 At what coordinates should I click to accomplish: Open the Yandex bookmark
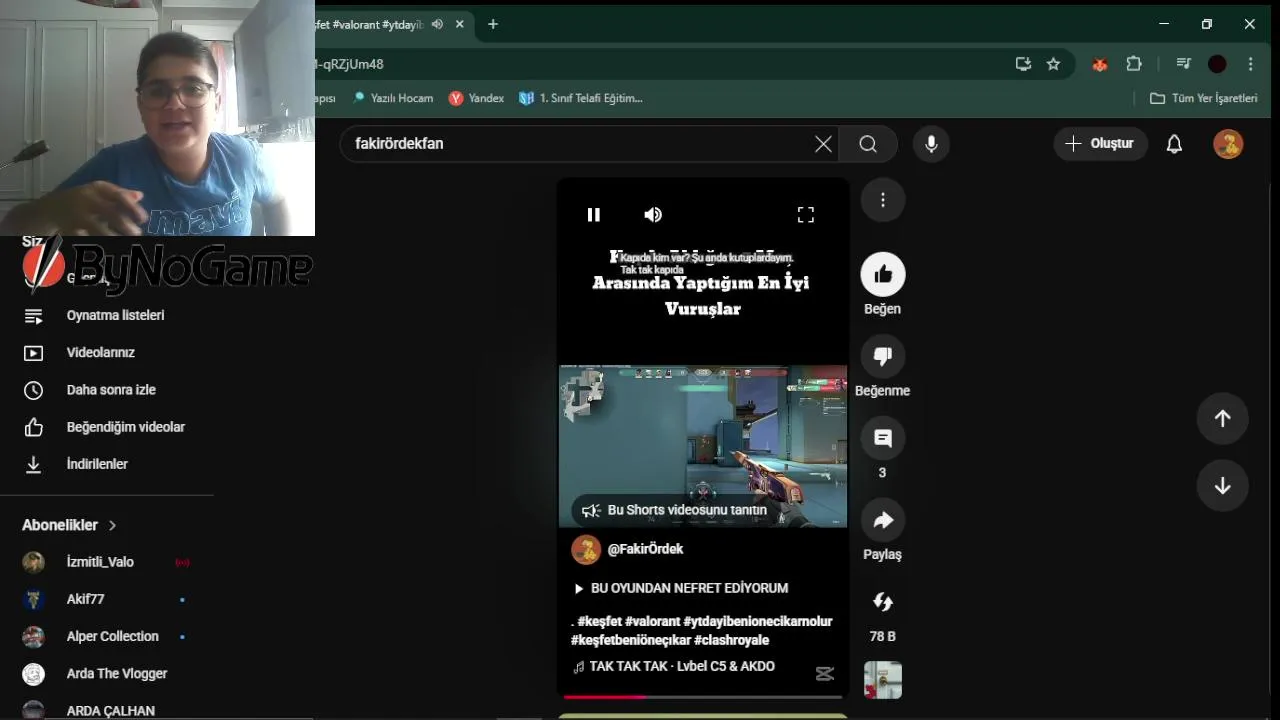point(476,98)
